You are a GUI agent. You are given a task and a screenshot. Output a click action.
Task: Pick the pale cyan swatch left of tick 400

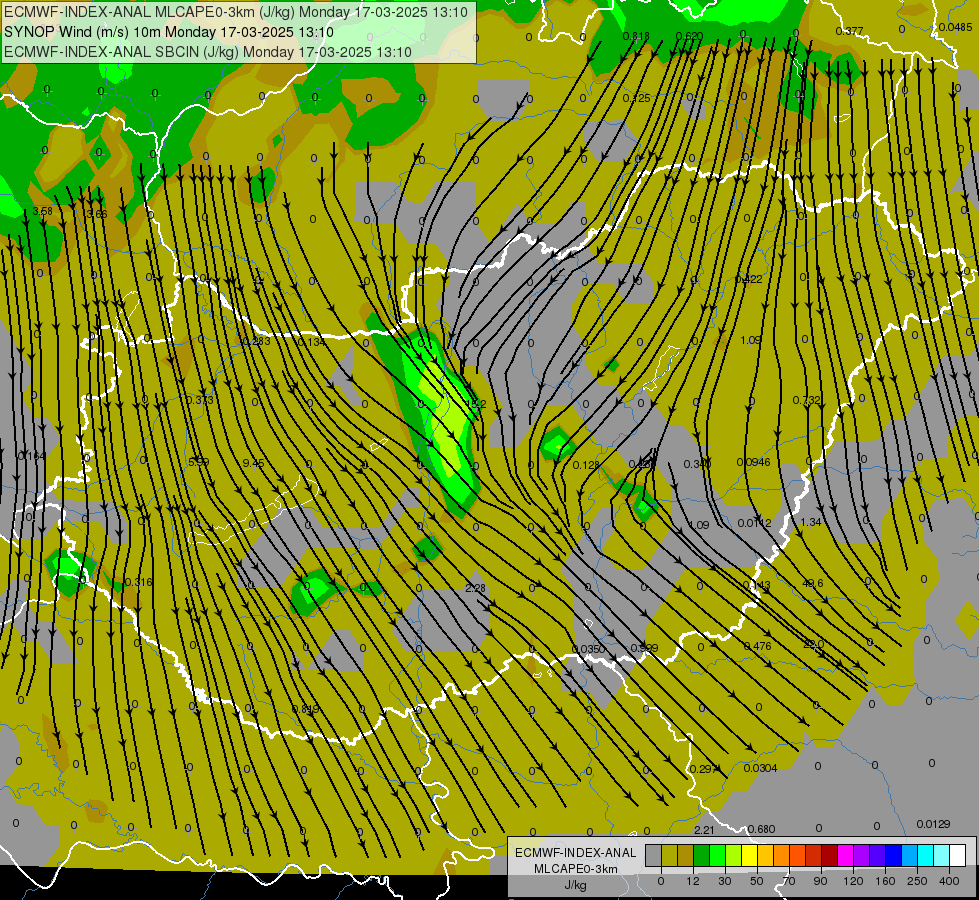(942, 855)
